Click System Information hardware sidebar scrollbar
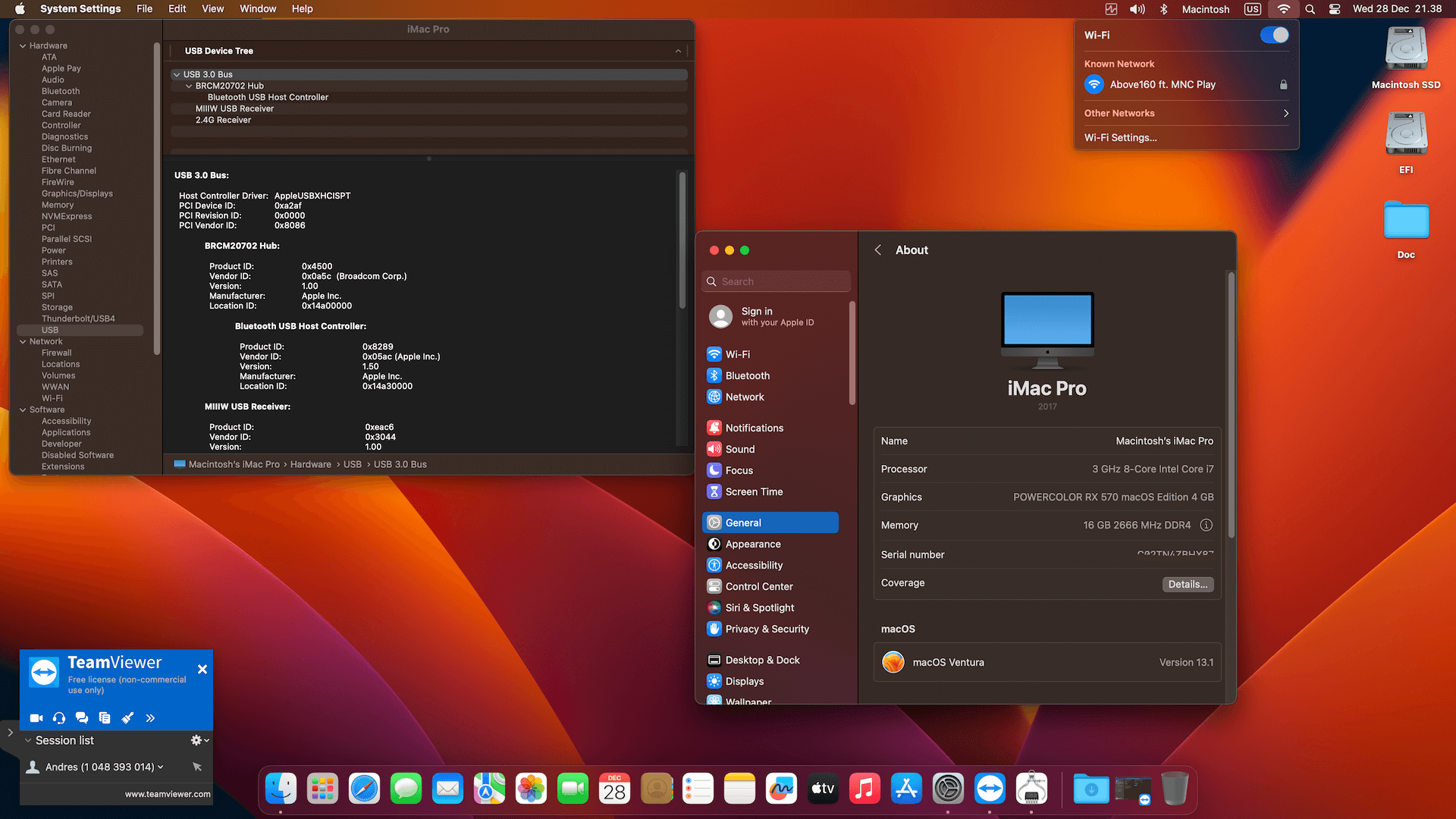This screenshot has width=1456, height=819. coord(157,199)
